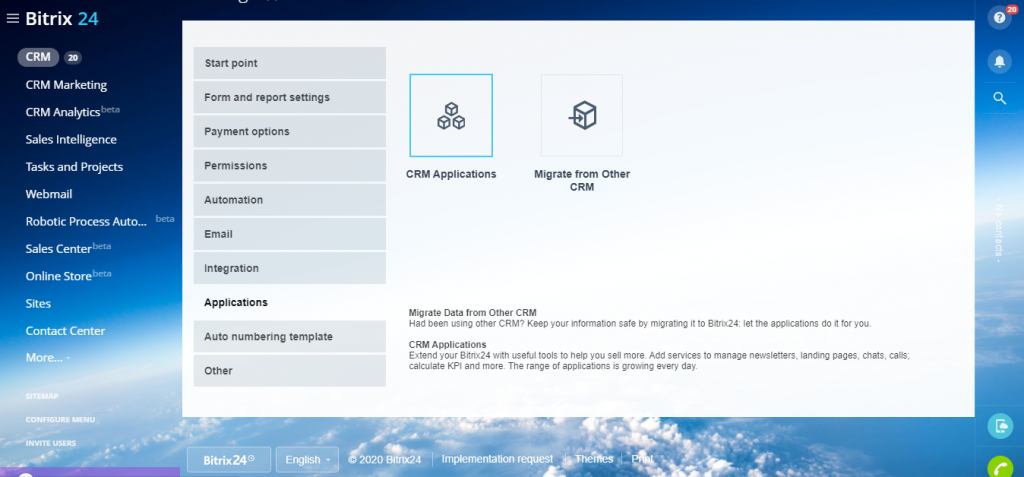Open the green phone call button

tap(999, 467)
